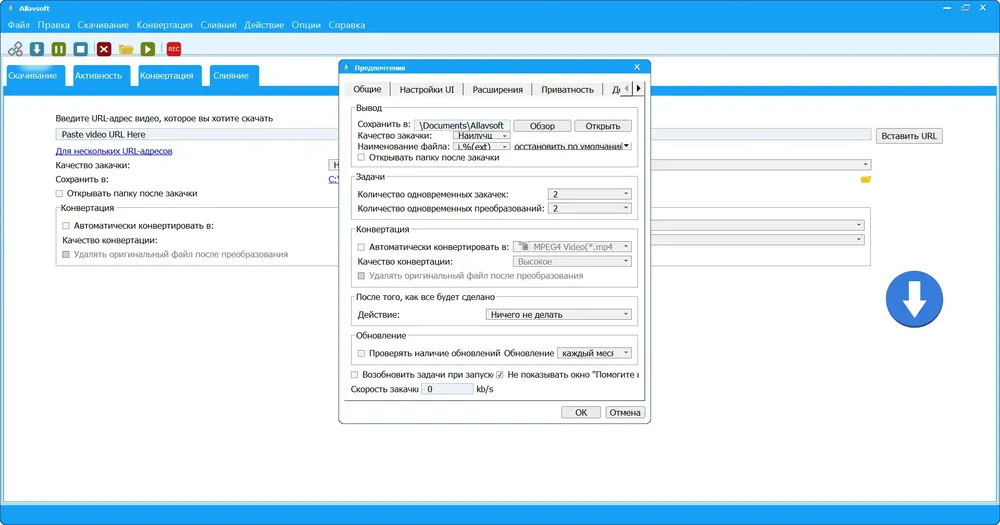Click the Открыть button
Image resolution: width=1000 pixels, height=525 pixels.
point(603,126)
